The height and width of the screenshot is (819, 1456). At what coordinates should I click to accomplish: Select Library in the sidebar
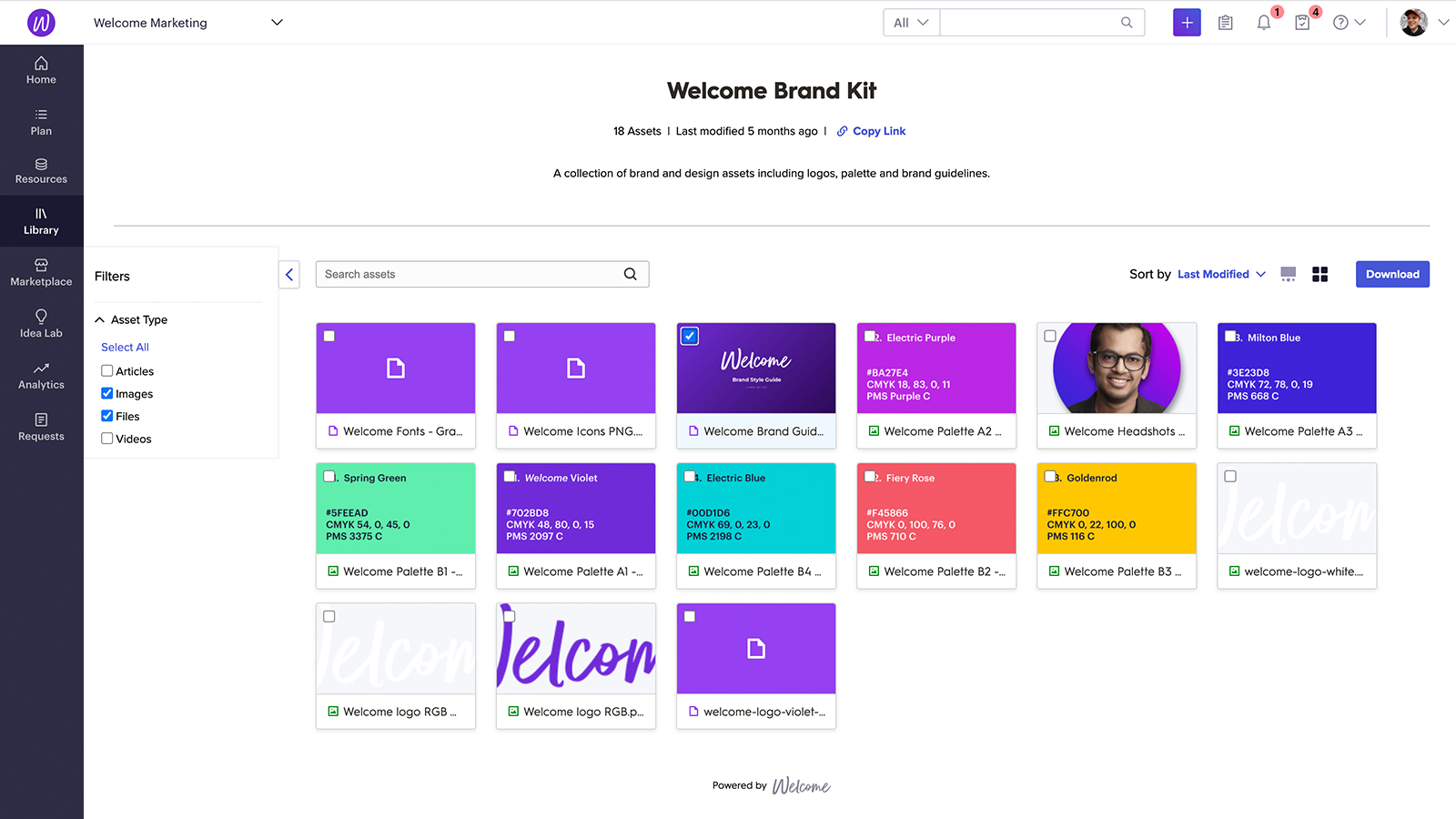(41, 221)
